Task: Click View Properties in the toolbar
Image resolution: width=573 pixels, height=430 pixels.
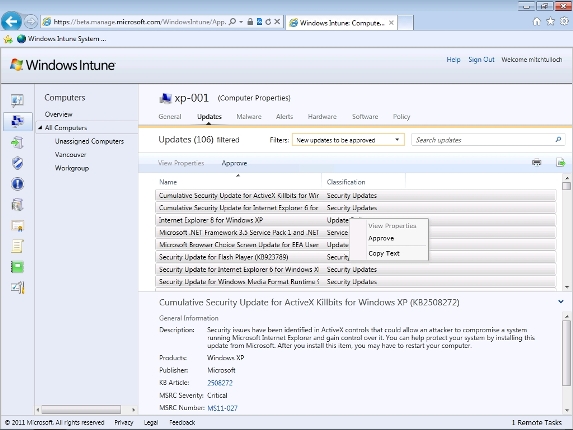Action: click(x=181, y=163)
